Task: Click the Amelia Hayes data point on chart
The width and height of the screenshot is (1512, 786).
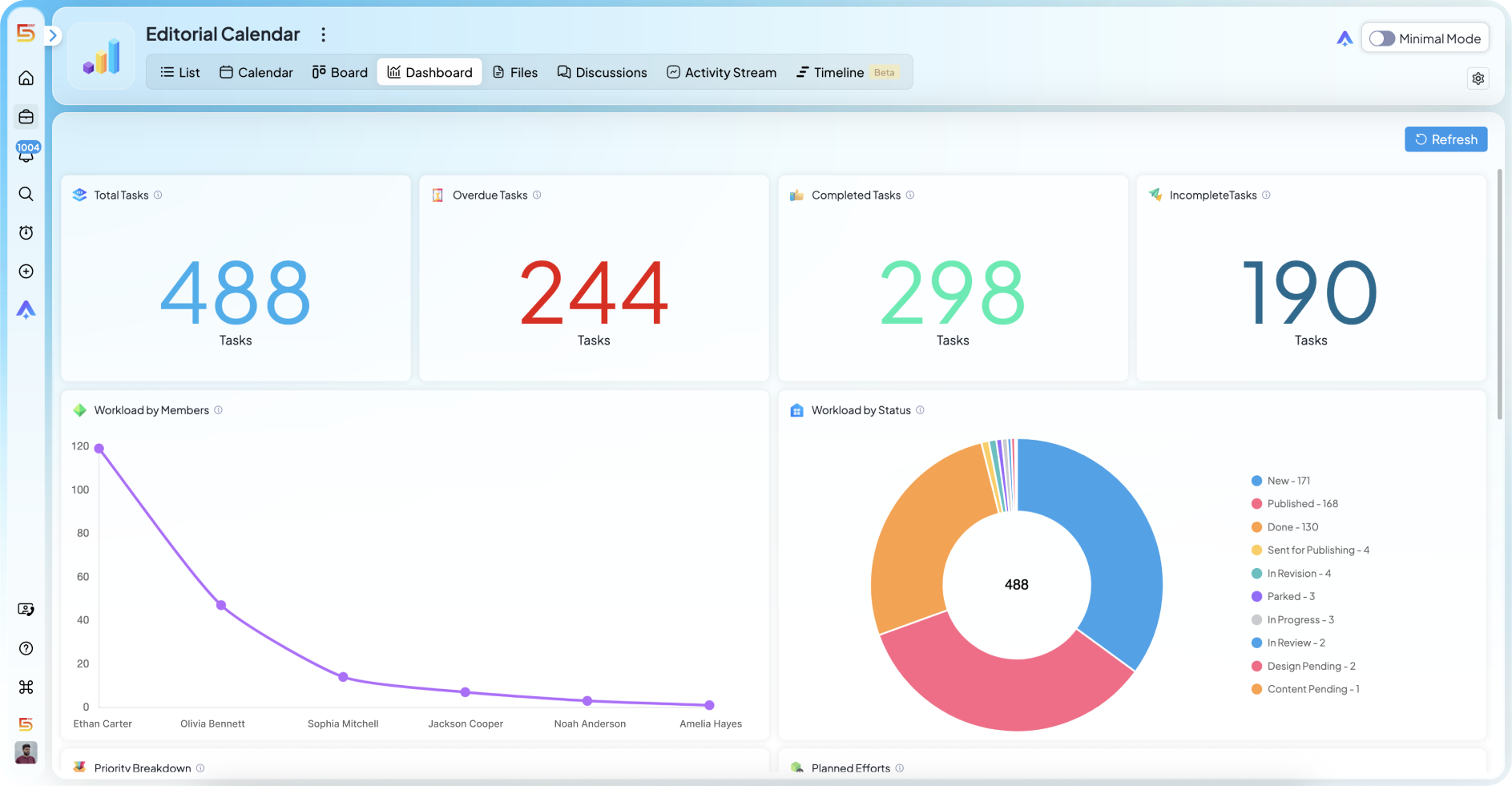Action: 709,705
